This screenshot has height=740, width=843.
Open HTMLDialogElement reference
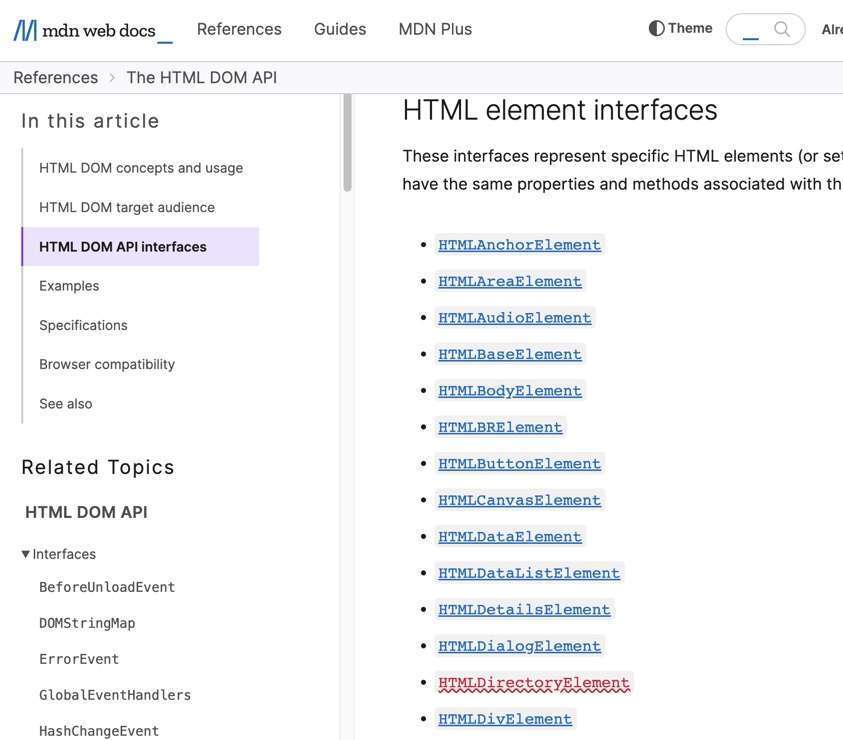pos(519,646)
